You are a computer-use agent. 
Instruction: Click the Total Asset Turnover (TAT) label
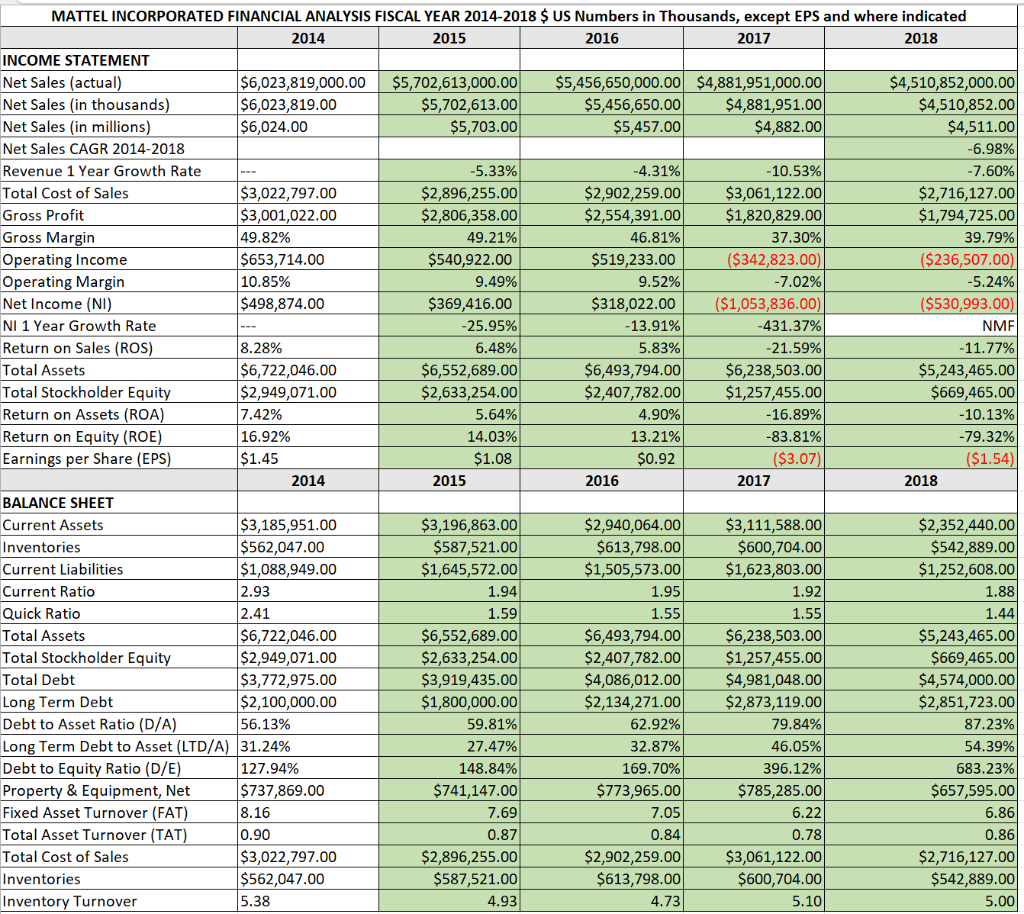95,836
